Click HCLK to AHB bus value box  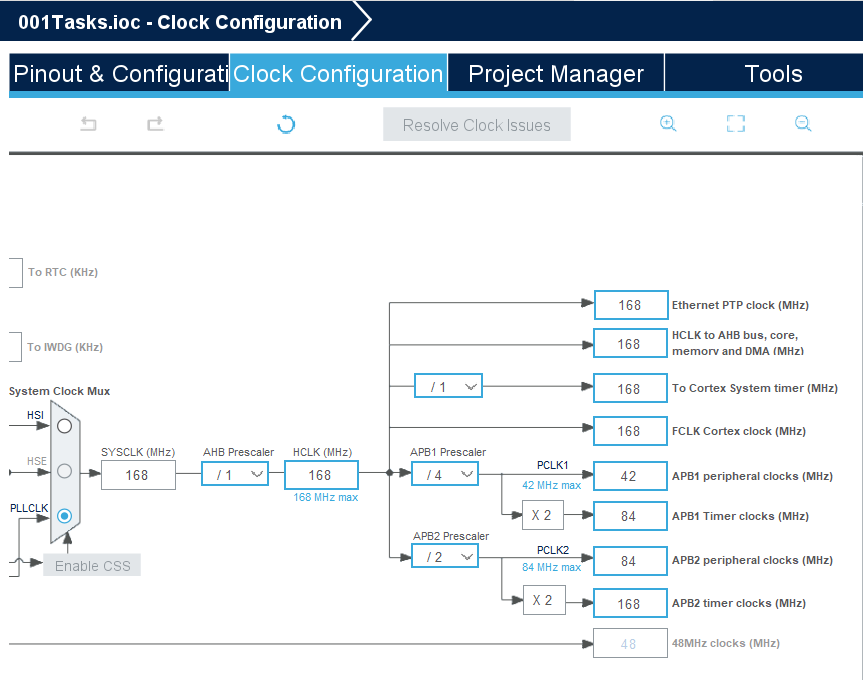(630, 344)
